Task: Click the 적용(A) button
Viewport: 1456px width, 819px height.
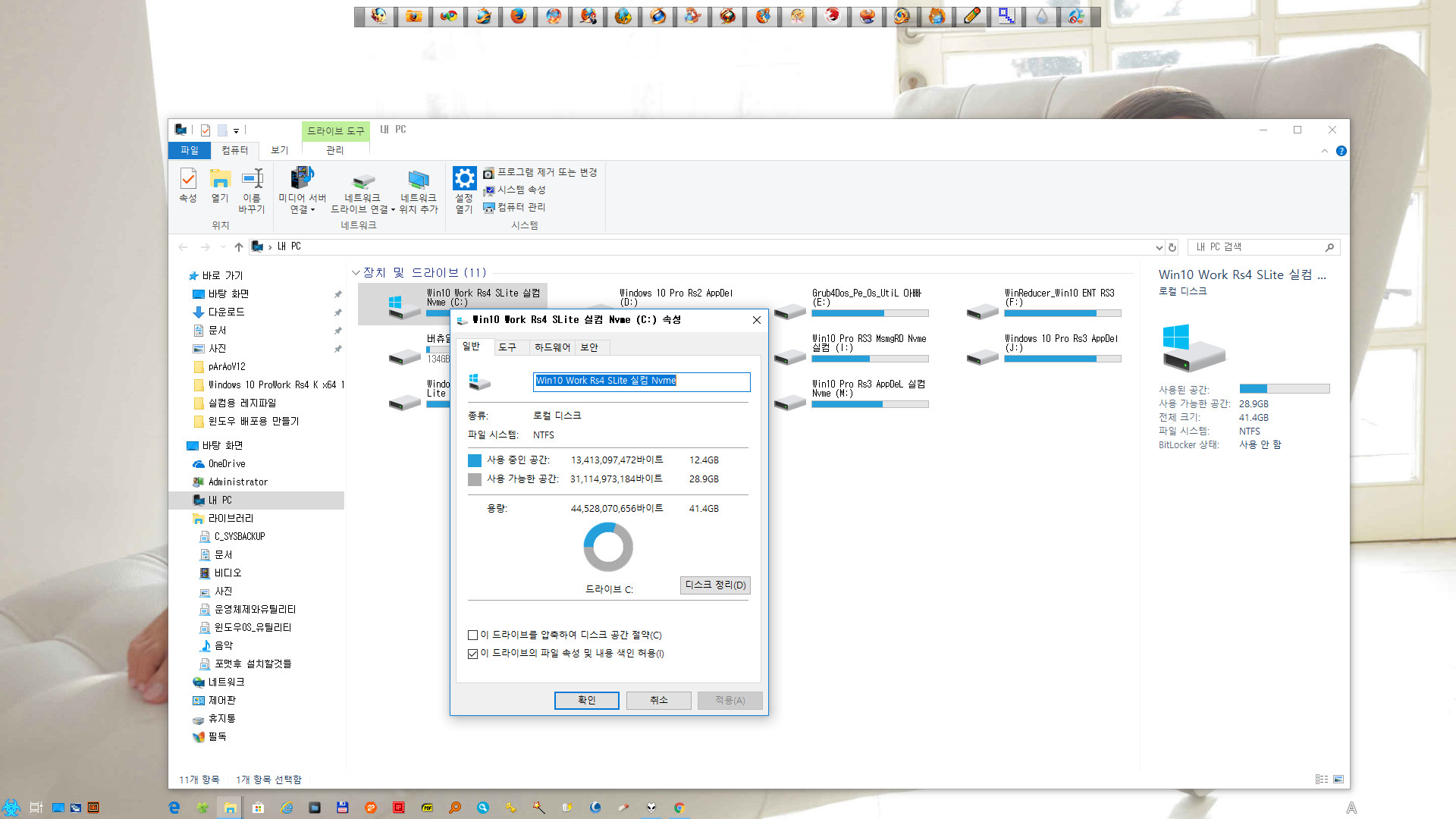Action: pos(730,700)
